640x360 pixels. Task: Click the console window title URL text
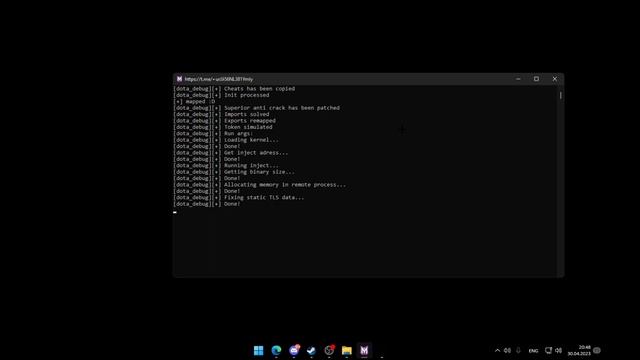click(x=219, y=79)
